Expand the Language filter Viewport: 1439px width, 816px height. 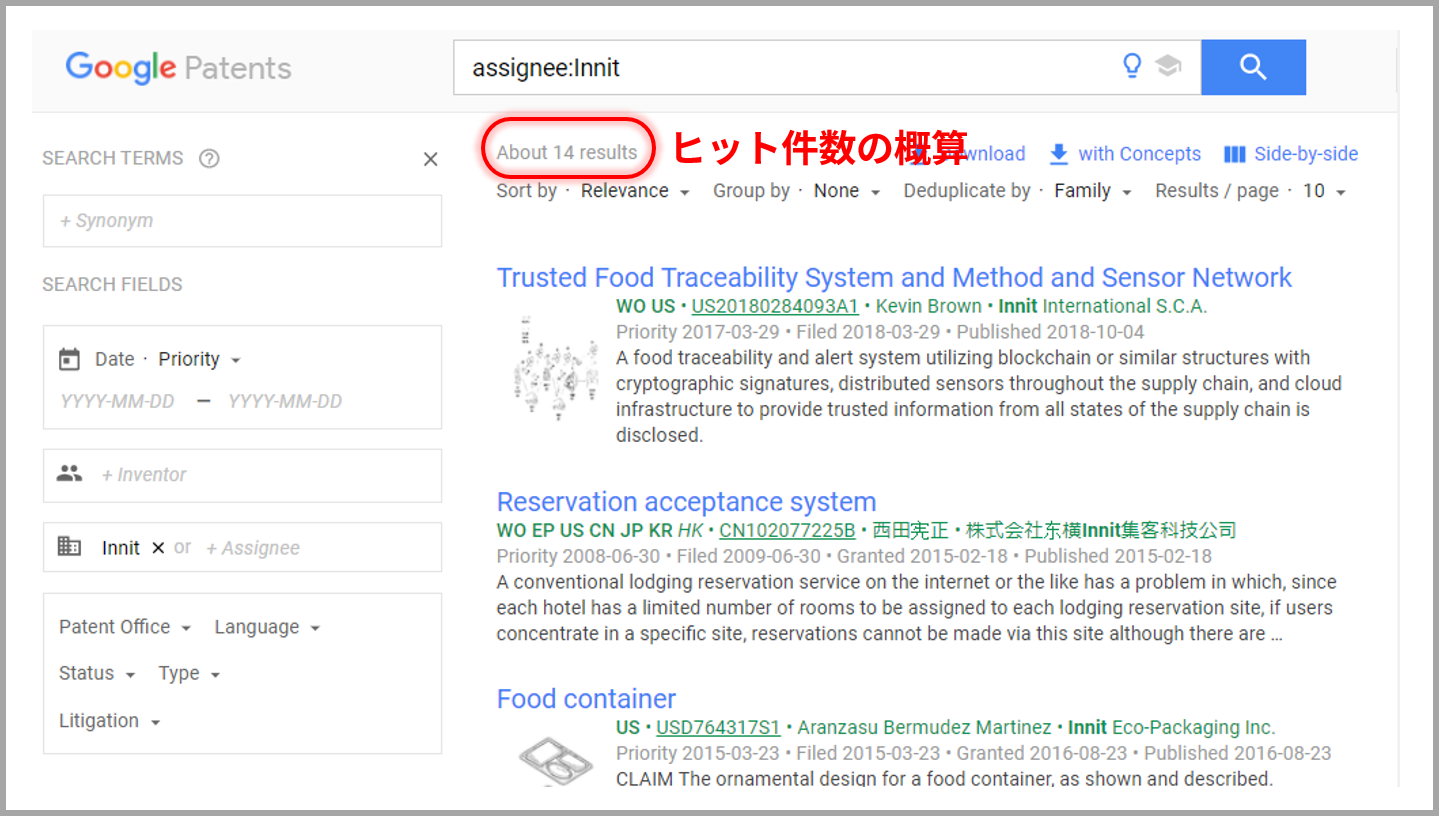pos(267,627)
